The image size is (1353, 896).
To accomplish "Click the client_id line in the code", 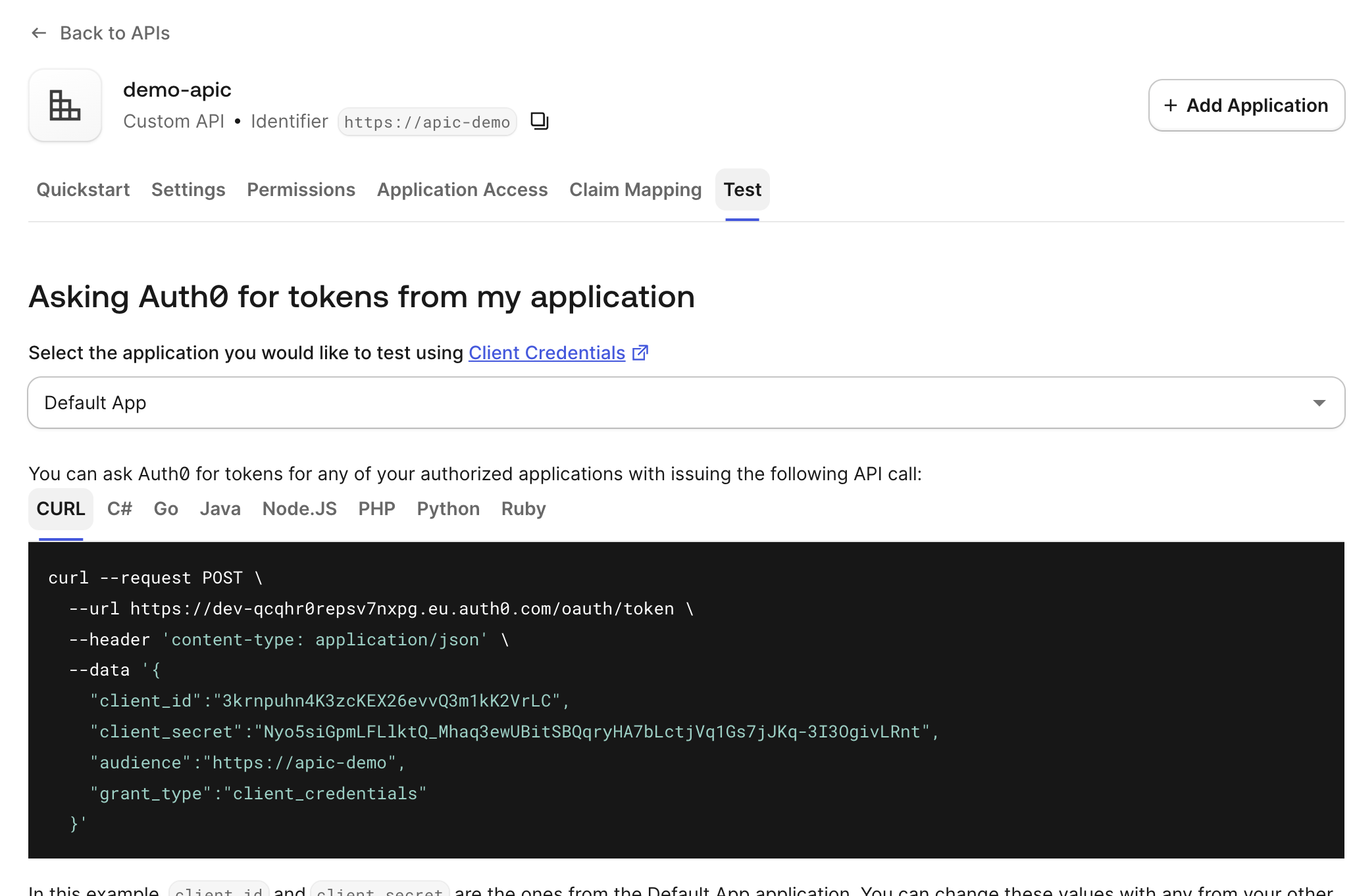I will (330, 701).
